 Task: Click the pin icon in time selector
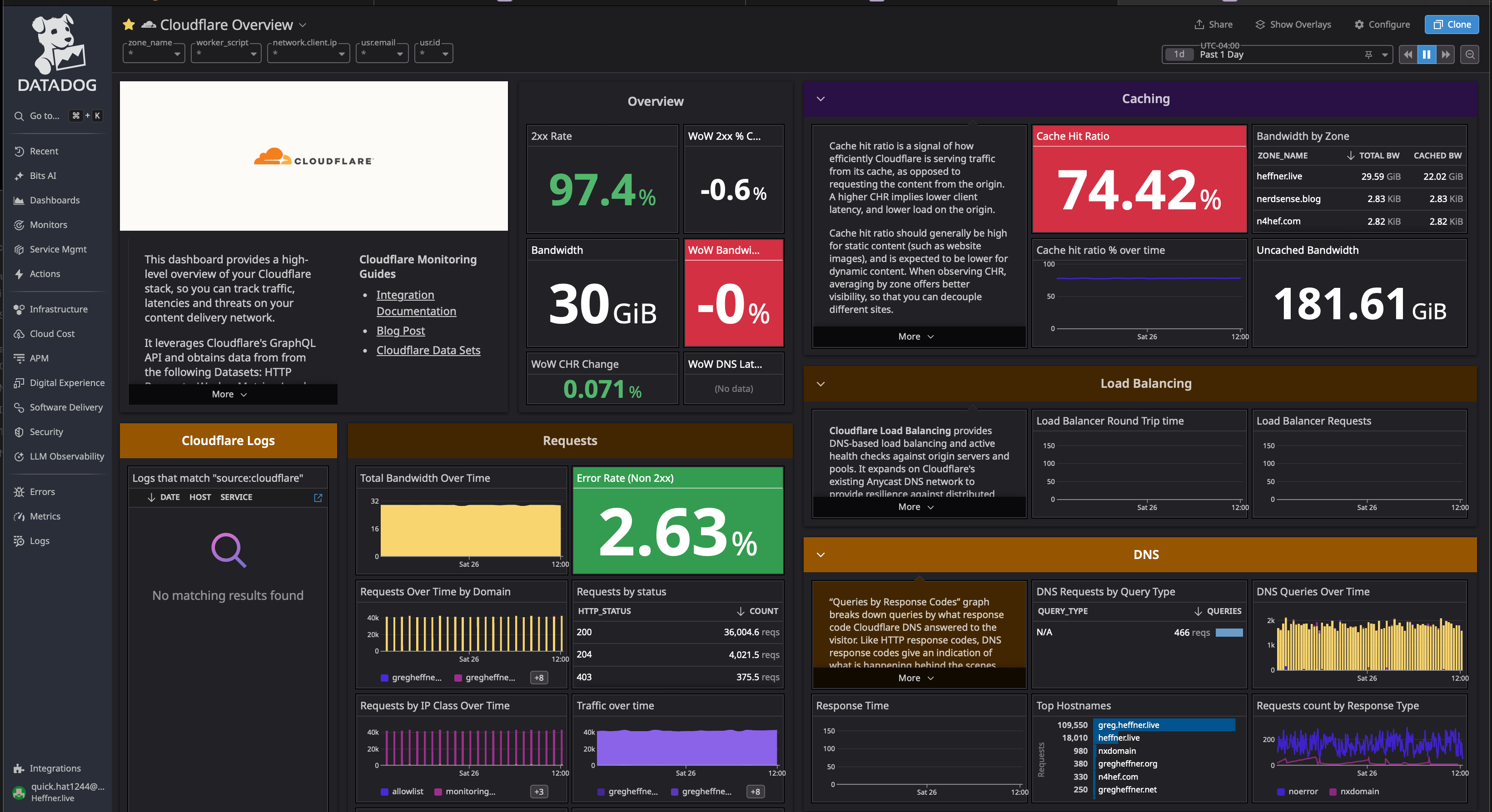[x=1368, y=55]
